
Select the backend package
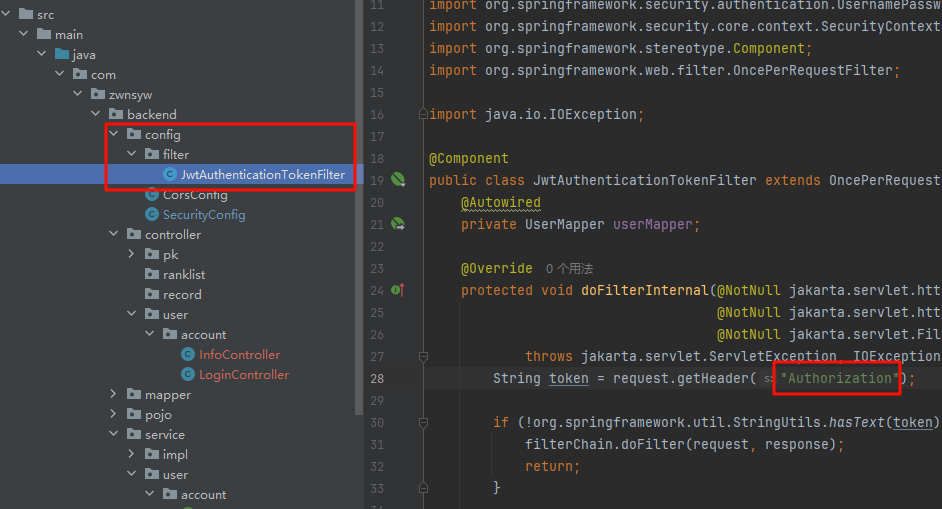(x=151, y=114)
